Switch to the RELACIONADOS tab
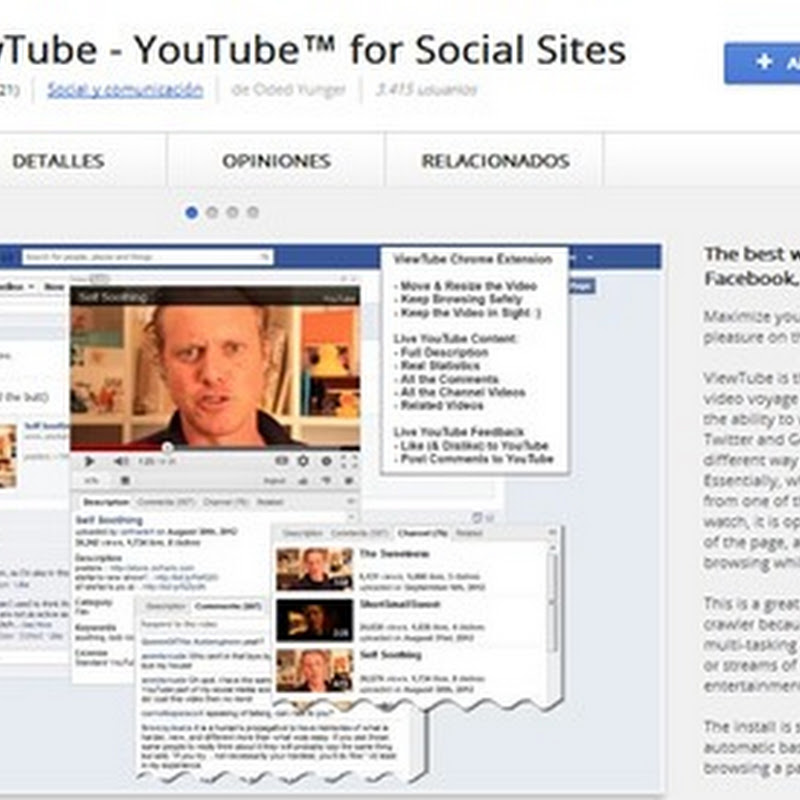Image resolution: width=800 pixels, height=800 pixels. [x=495, y=161]
